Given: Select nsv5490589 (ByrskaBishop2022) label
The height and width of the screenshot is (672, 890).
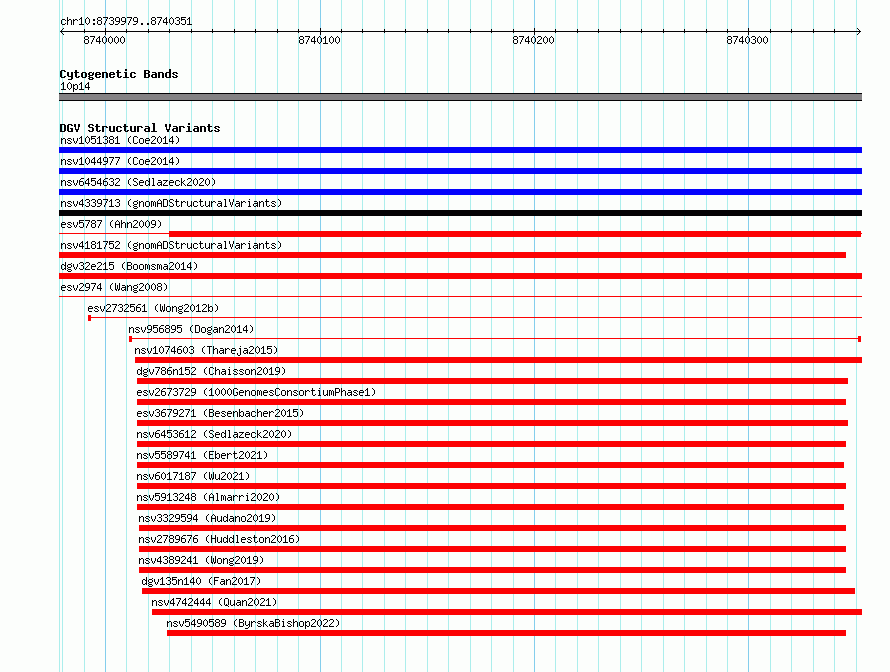Looking at the screenshot, I should coord(253,623).
